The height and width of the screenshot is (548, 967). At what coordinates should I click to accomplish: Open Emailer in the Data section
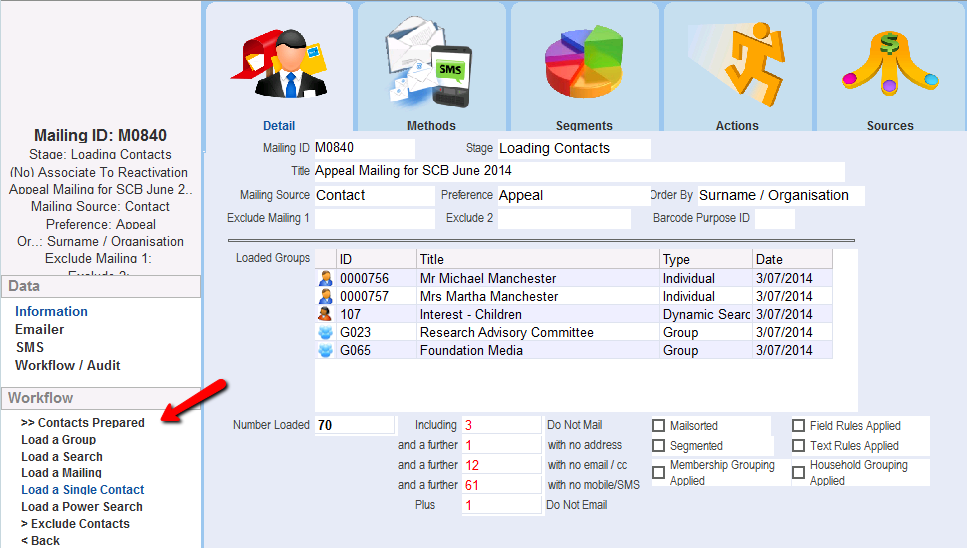point(39,329)
